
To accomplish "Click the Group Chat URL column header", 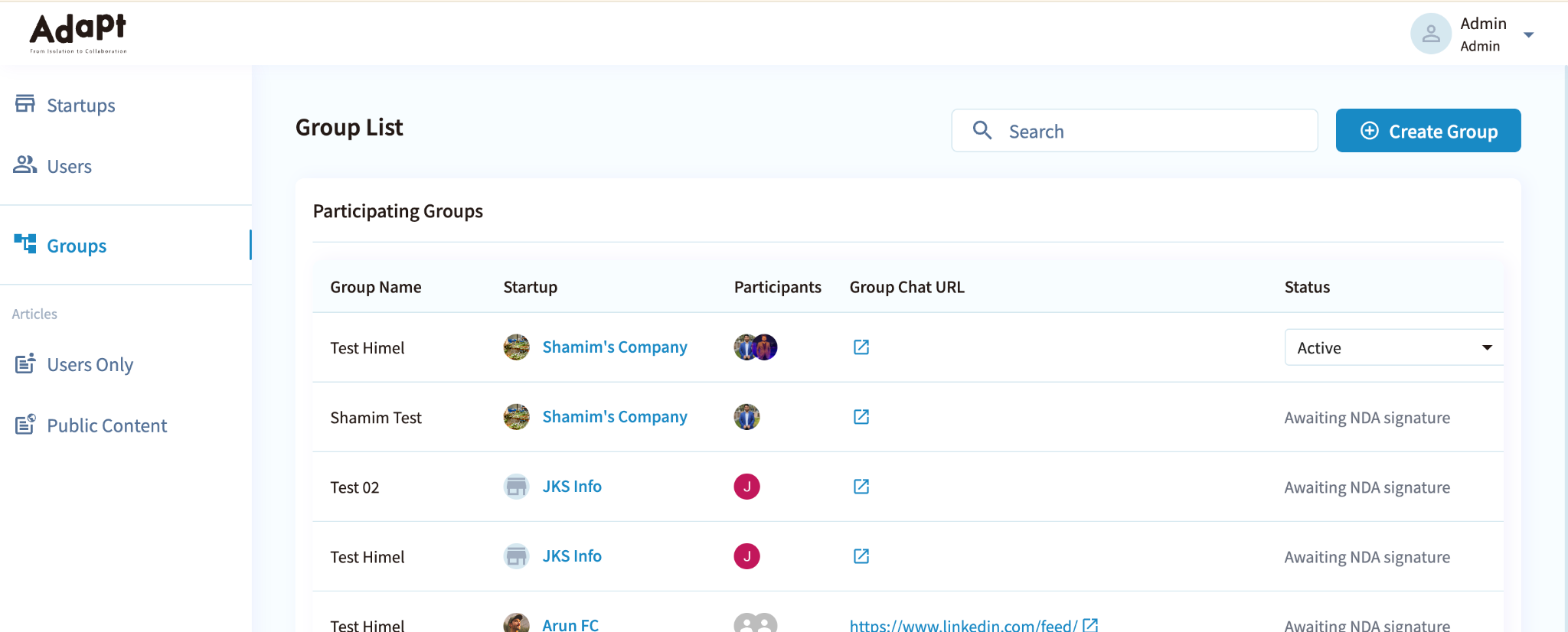I will tap(907, 287).
